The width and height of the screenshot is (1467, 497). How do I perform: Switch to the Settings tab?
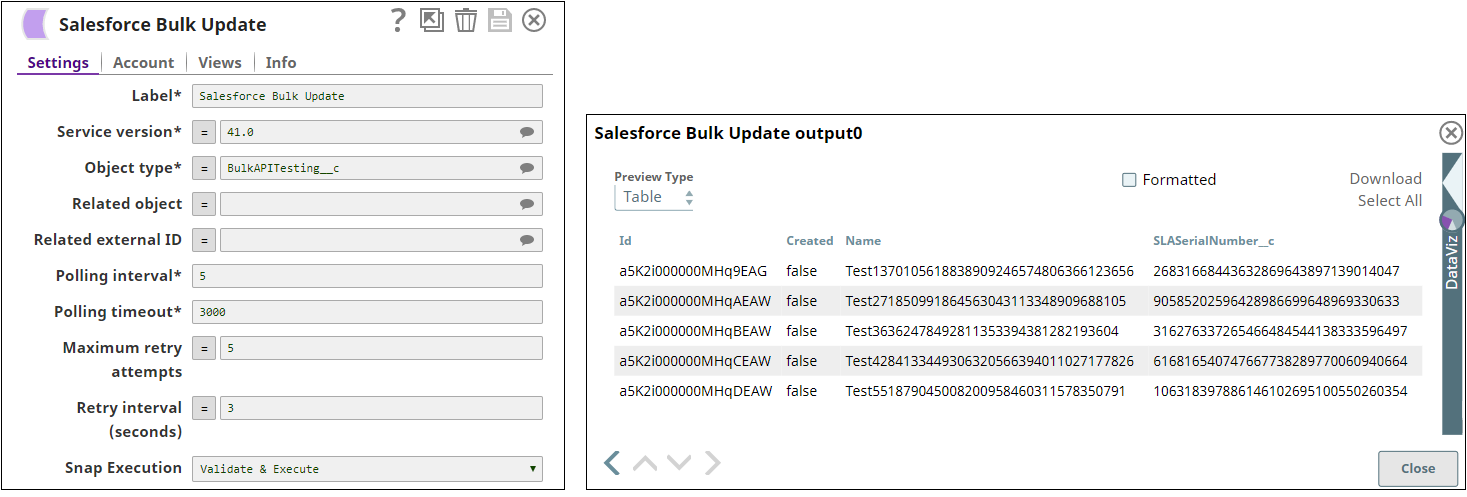pos(58,62)
